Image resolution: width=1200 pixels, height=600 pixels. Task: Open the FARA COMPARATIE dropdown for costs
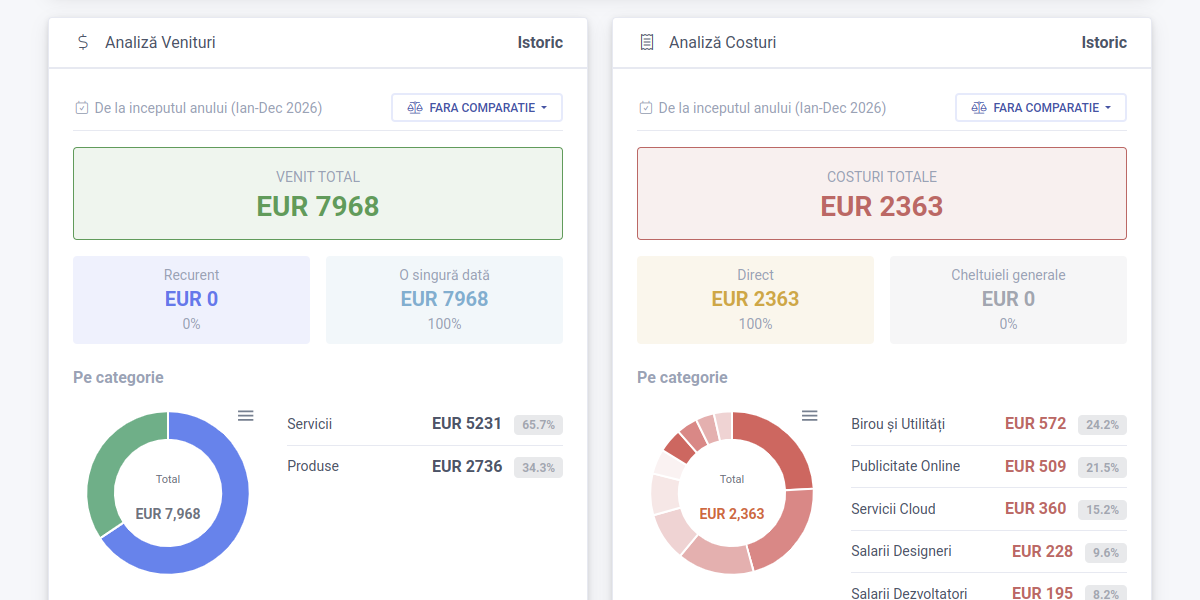[1041, 107]
